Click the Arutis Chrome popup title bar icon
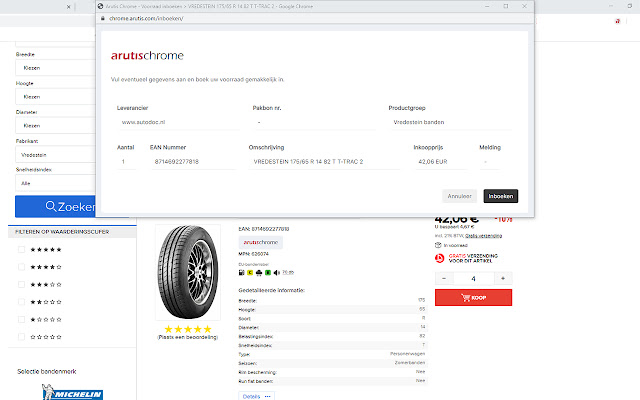 100,6
